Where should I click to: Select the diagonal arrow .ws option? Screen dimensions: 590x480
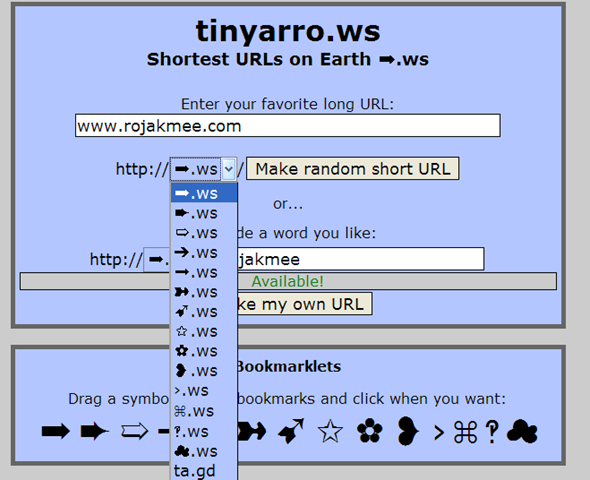204,311
